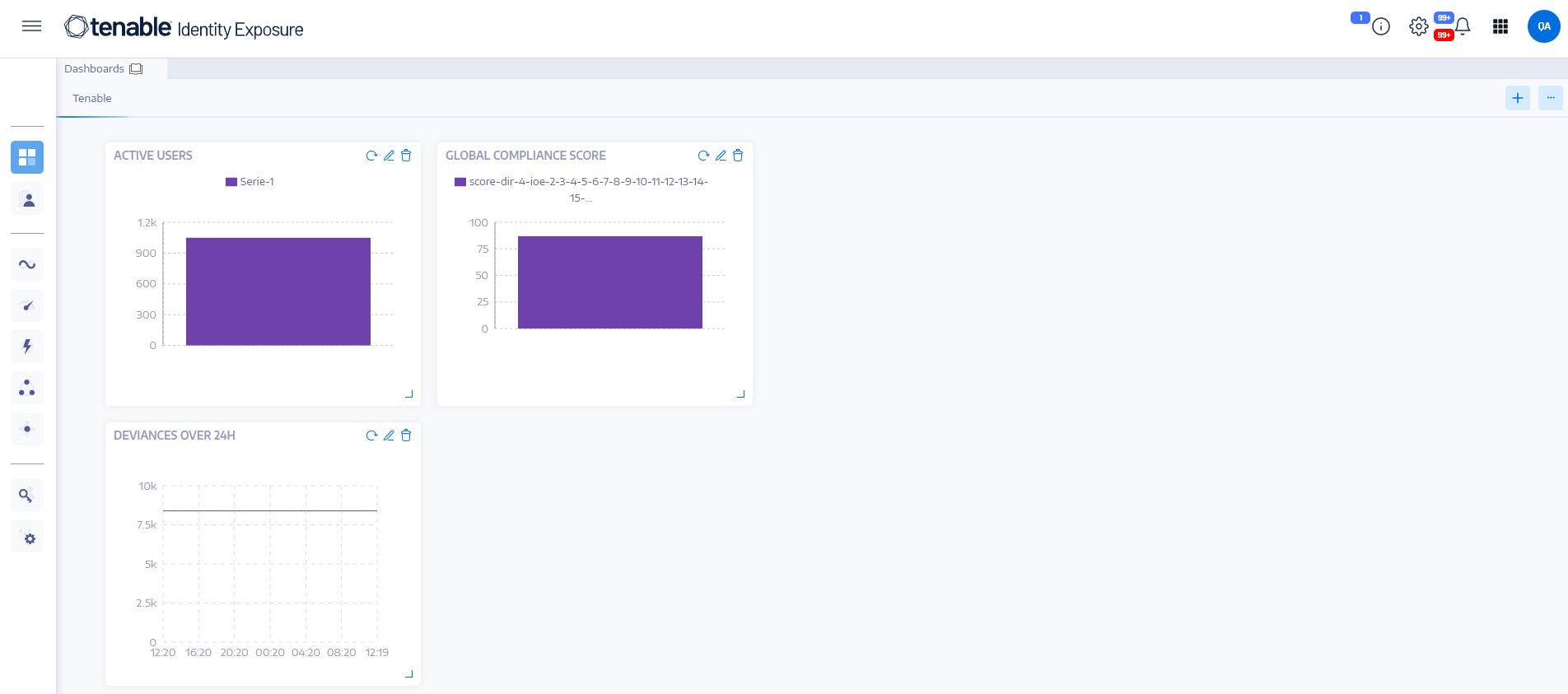Viewport: 1568px width, 694px height.
Task: Click the GLOBAL COMPLIANCE SCORE widget title
Action: [525, 156]
